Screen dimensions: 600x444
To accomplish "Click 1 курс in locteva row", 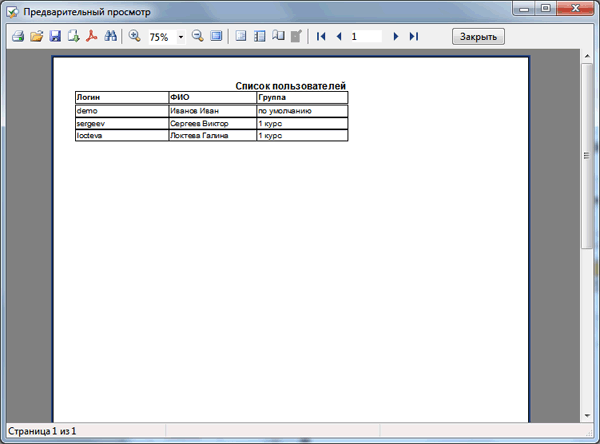I will 302,135.
